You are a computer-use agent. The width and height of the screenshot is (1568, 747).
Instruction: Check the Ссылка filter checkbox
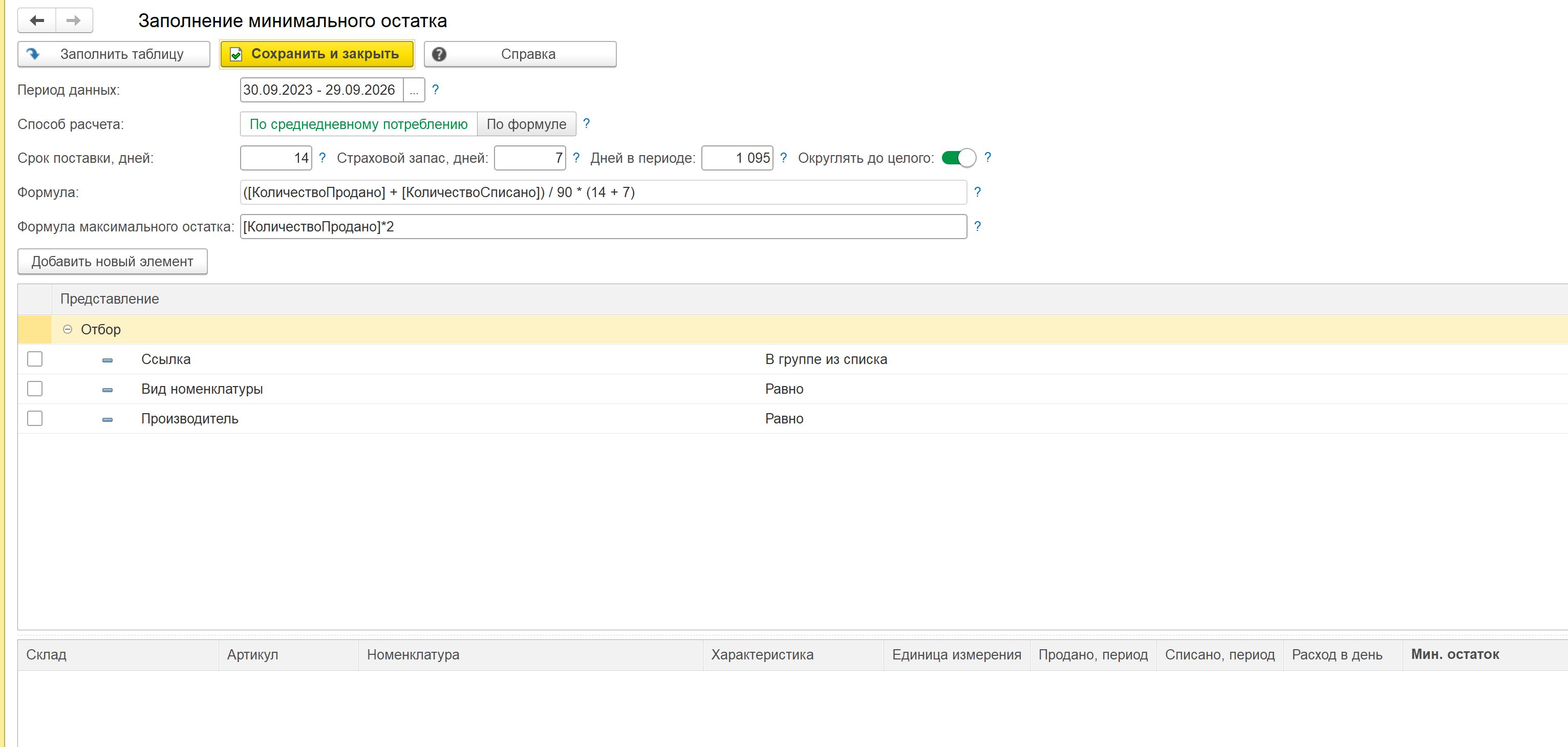[35, 359]
